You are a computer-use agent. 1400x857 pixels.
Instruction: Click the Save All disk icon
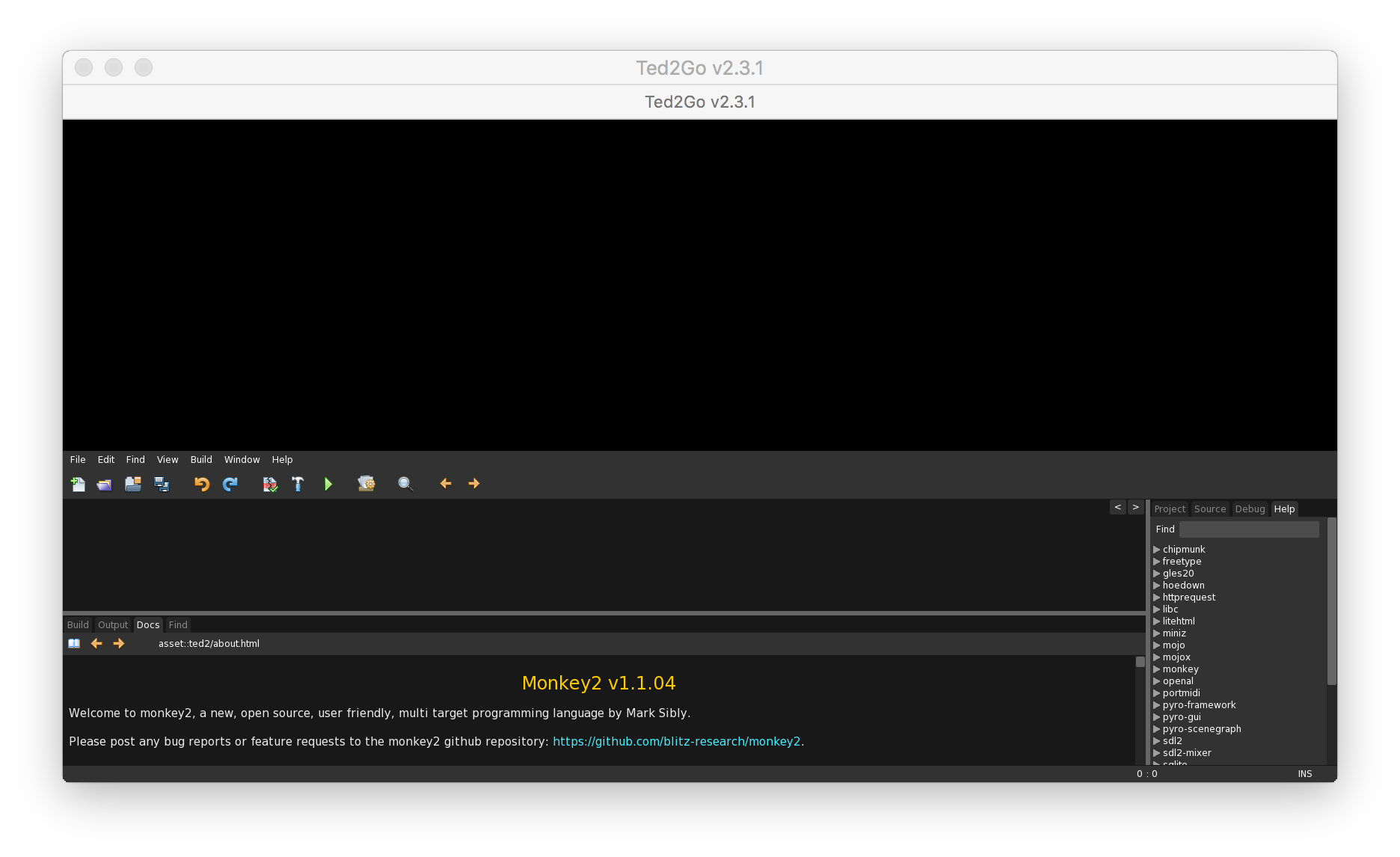(x=162, y=484)
